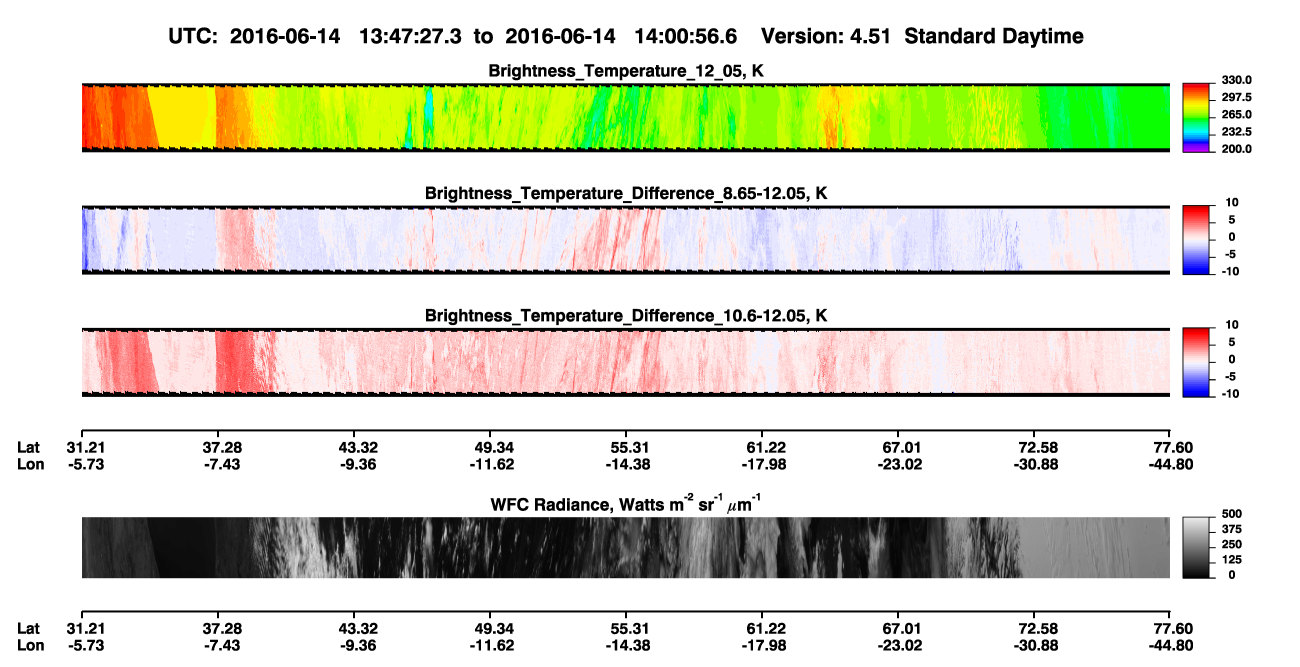Select the Version: 4.51 header text
This screenshot has width=1300, height=667.
825,36
